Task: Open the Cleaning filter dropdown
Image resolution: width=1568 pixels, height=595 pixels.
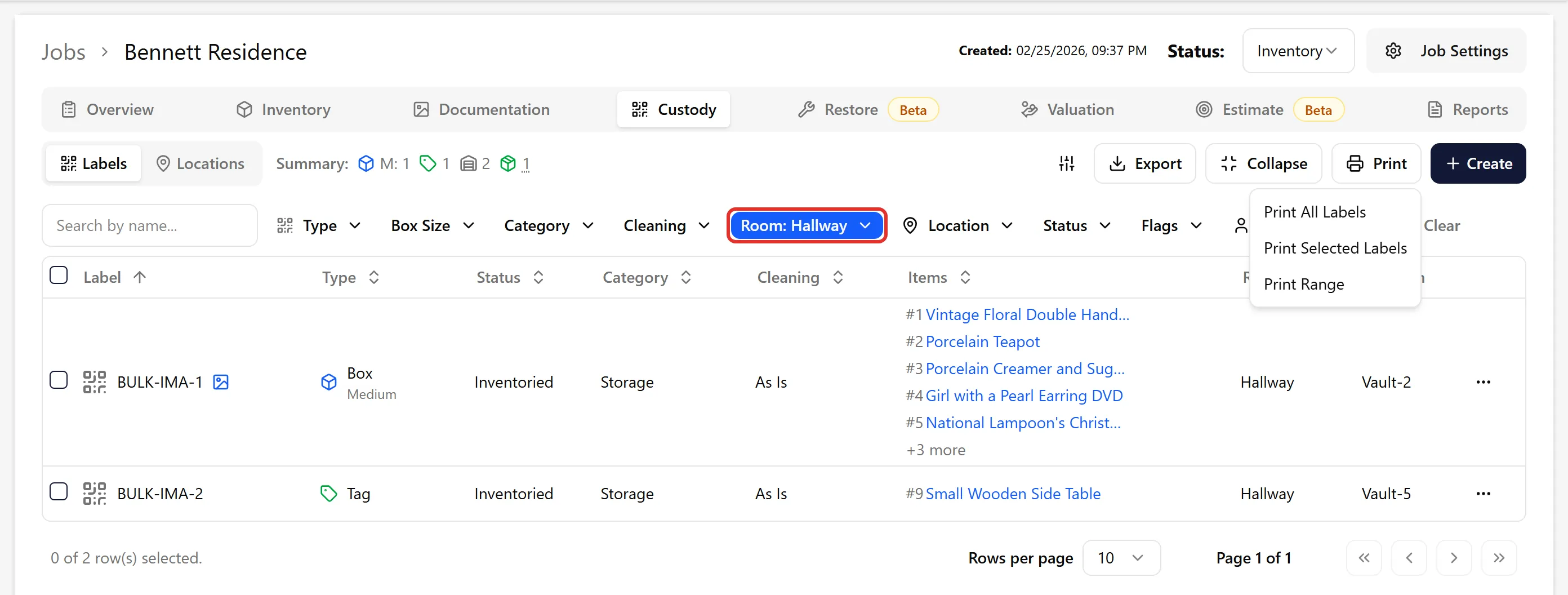Action: coord(666,225)
